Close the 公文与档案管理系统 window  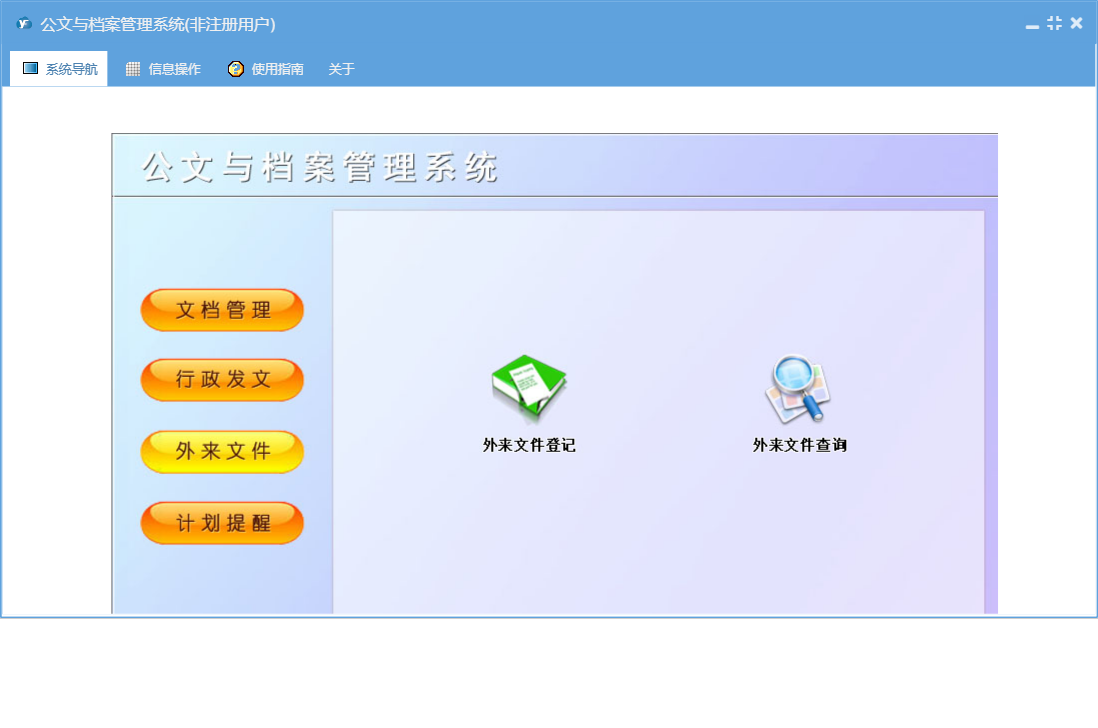point(1076,23)
